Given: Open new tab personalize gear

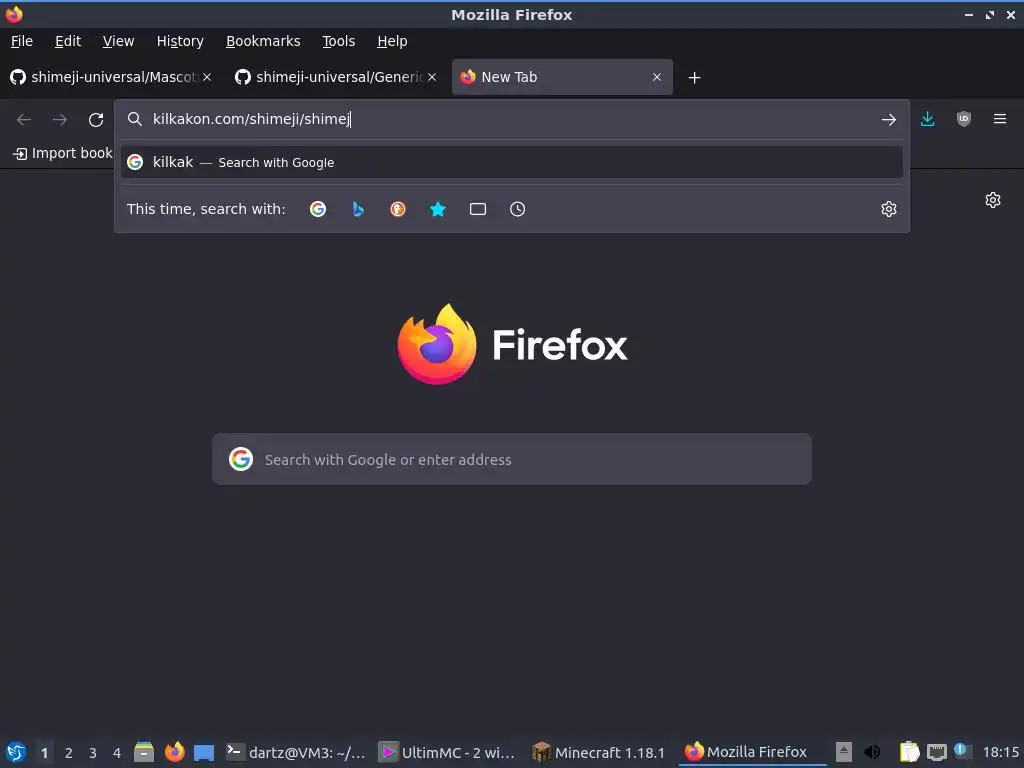Looking at the screenshot, I should (x=993, y=200).
